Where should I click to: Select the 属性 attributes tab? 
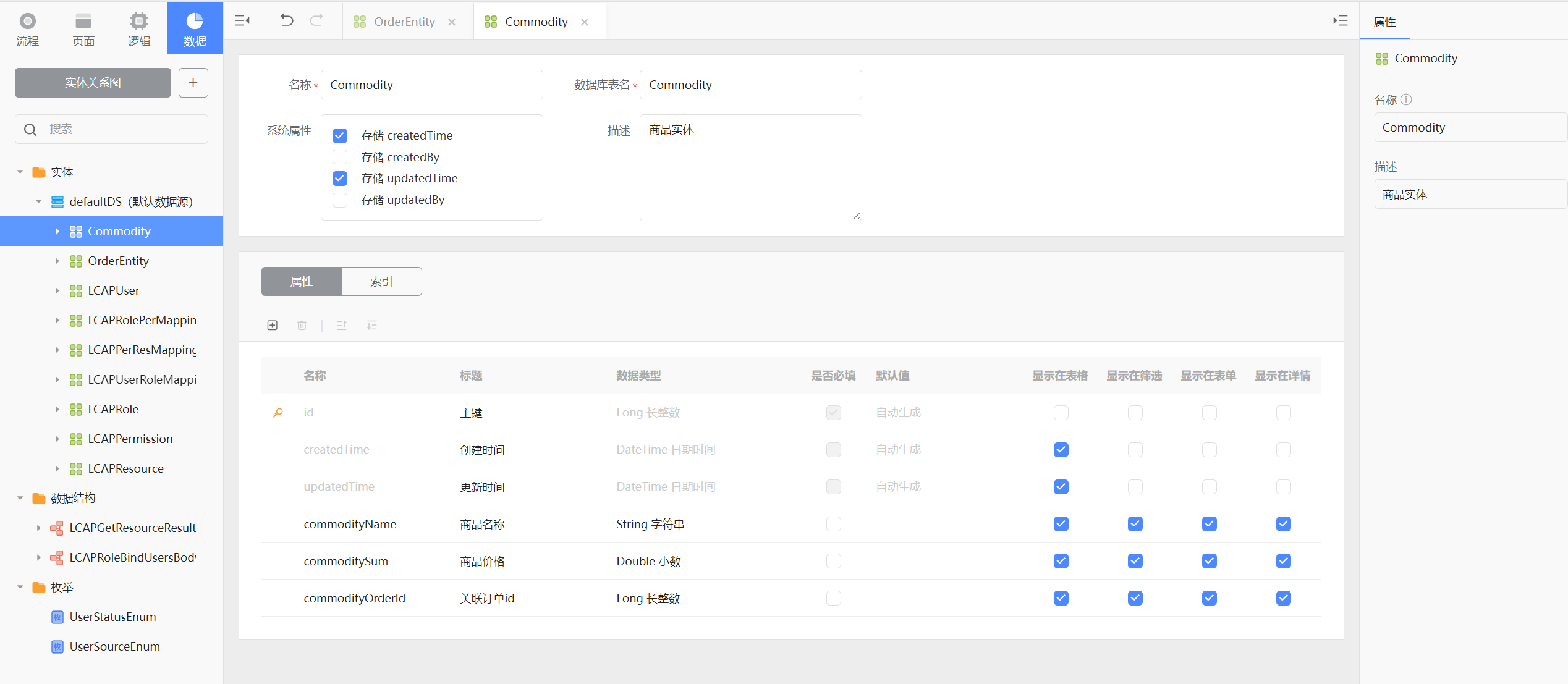click(302, 282)
